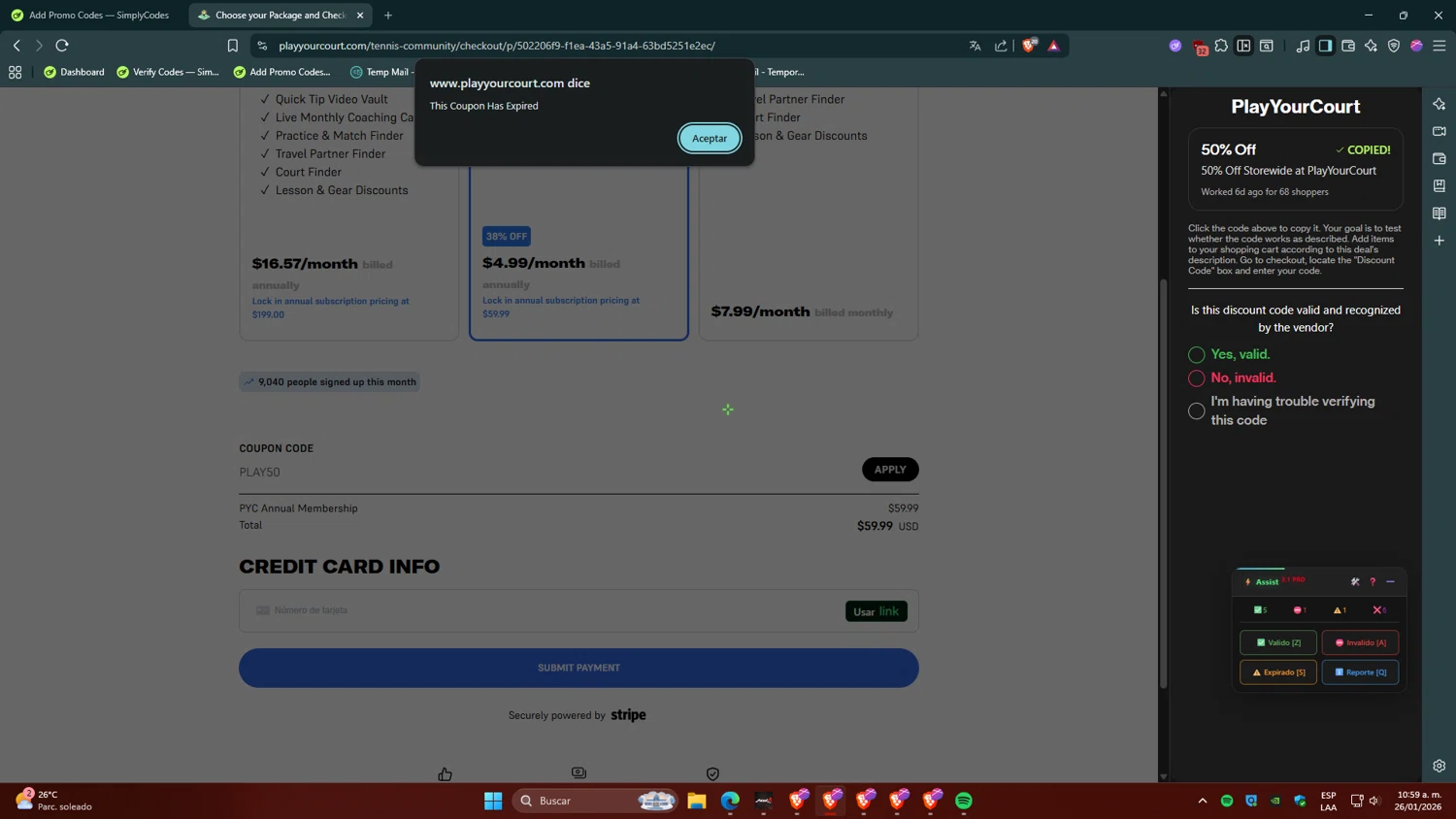Open the sidebar reading list icon
The image size is (1456, 819).
click(1439, 213)
